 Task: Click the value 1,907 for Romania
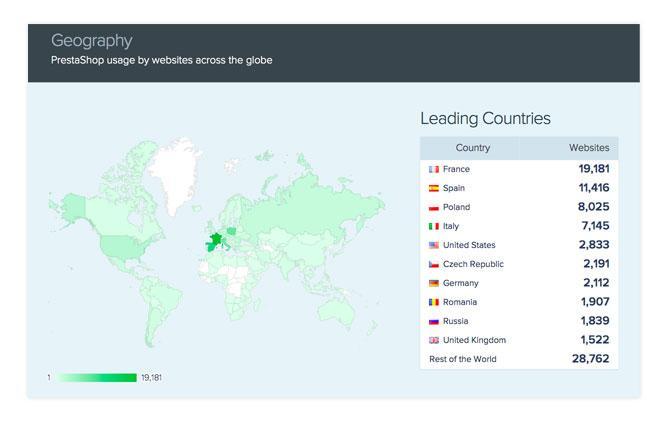click(595, 302)
